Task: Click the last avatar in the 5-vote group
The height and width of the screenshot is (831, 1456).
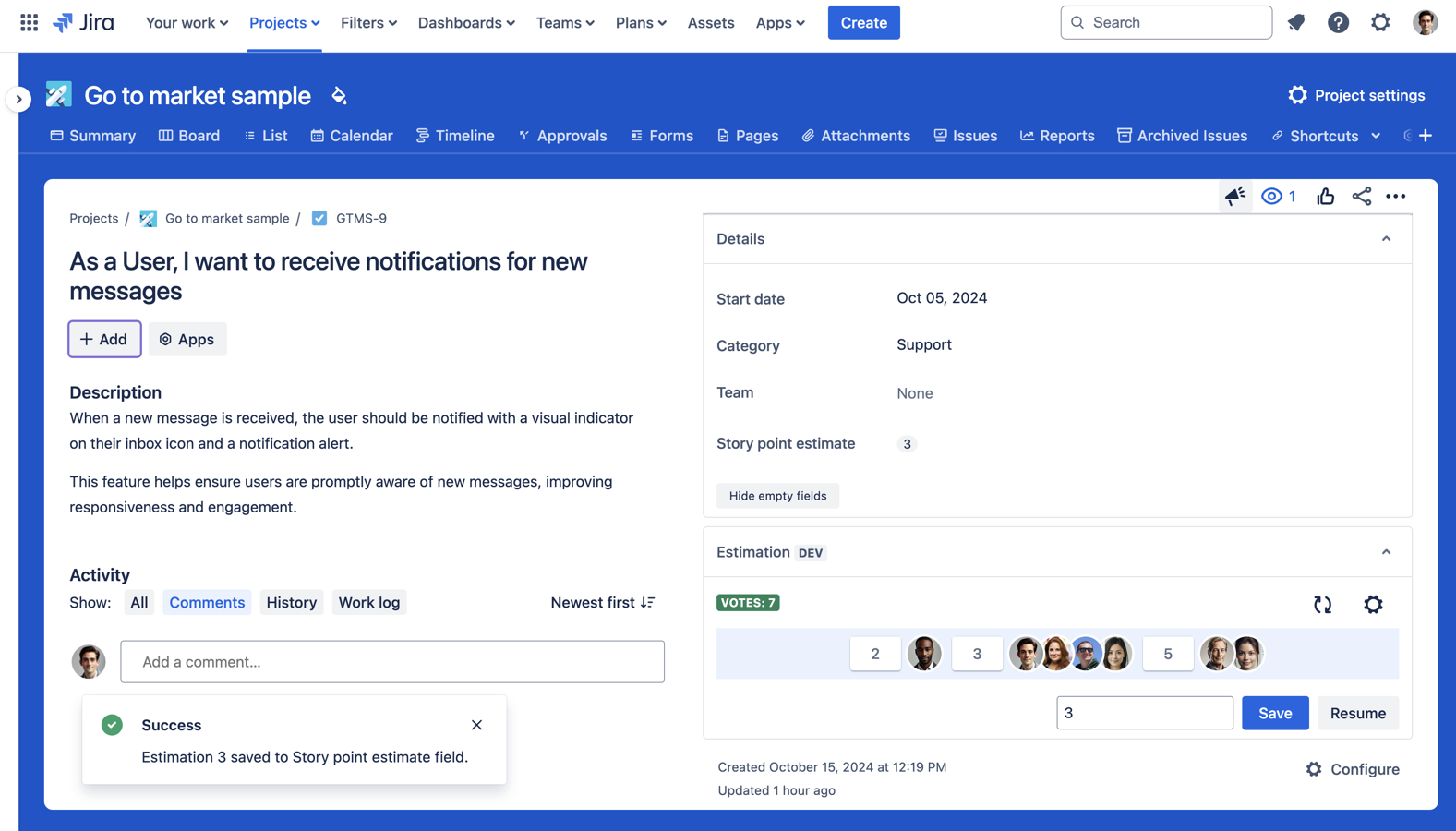Action: [1247, 654]
